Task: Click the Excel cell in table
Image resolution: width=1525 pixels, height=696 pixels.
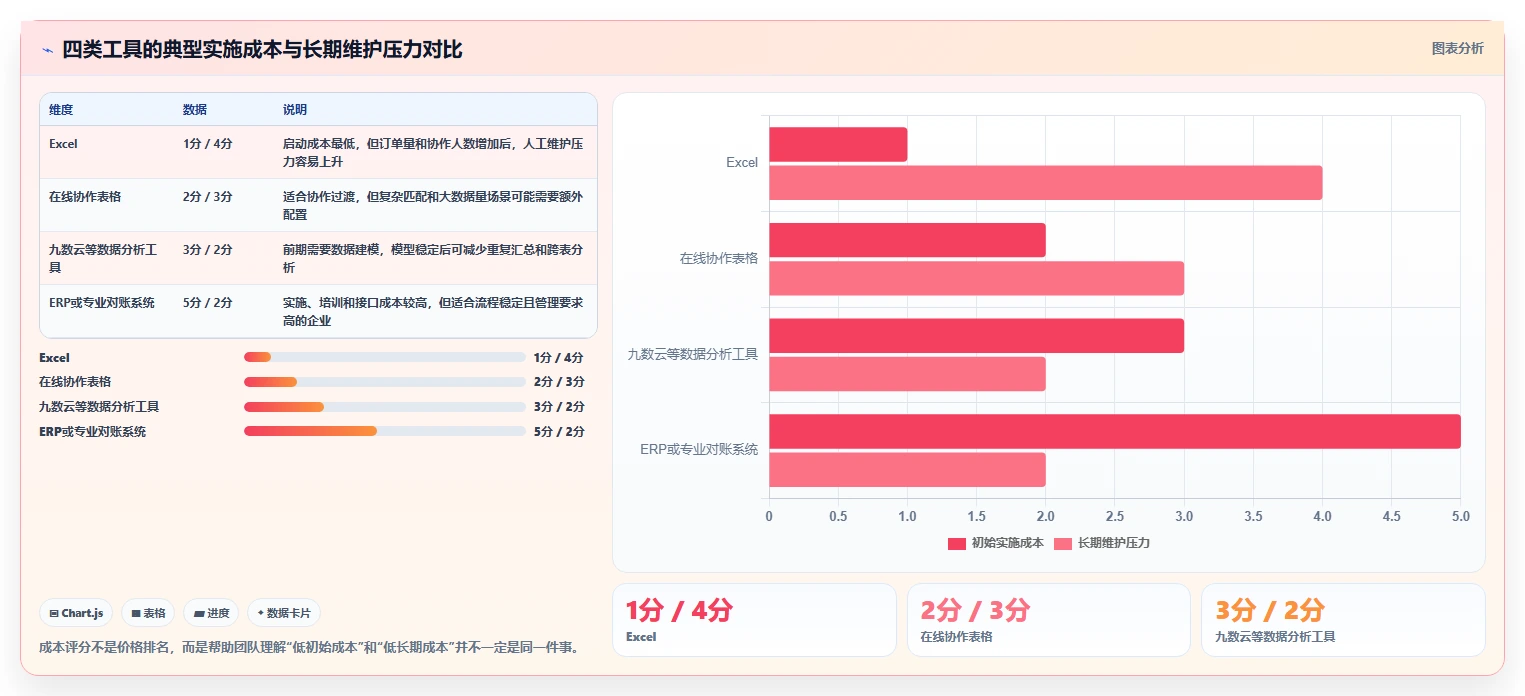Action: pyautogui.click(x=63, y=144)
